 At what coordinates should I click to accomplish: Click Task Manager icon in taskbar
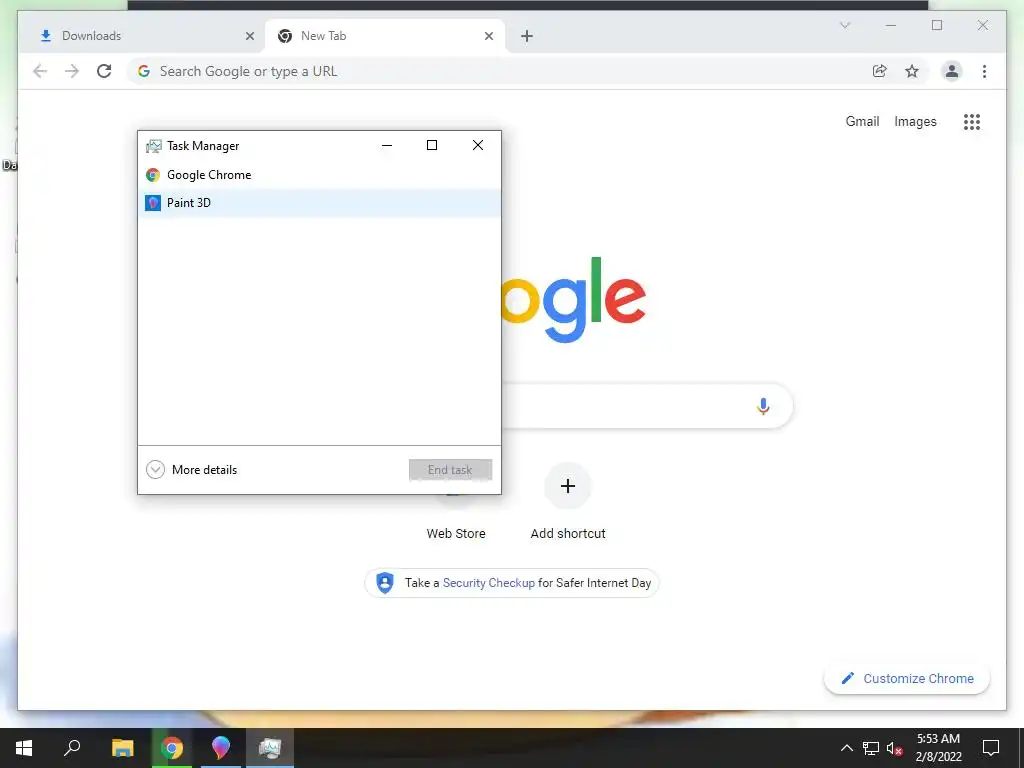270,748
